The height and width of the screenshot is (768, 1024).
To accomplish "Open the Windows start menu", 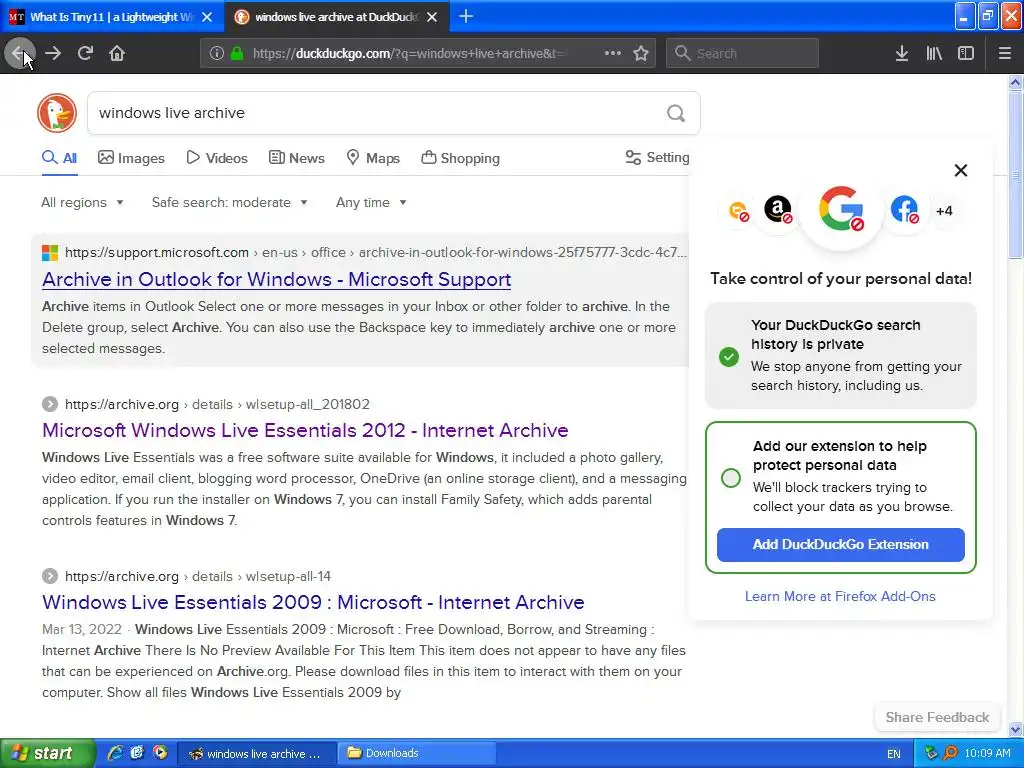I will pos(48,753).
